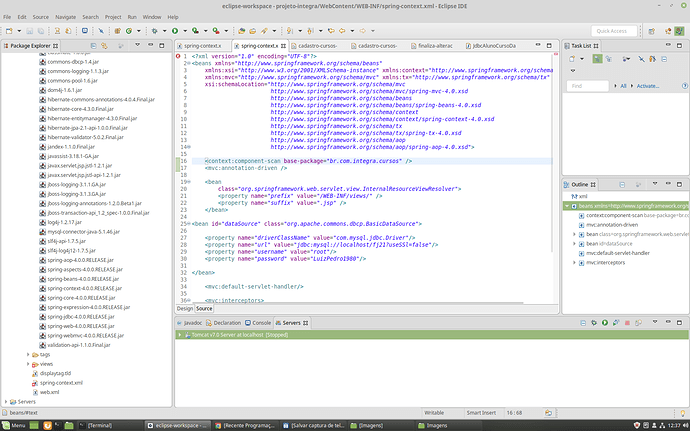Click the Debug bug icon in toolbar
This screenshot has width=690, height=431.
154,31
